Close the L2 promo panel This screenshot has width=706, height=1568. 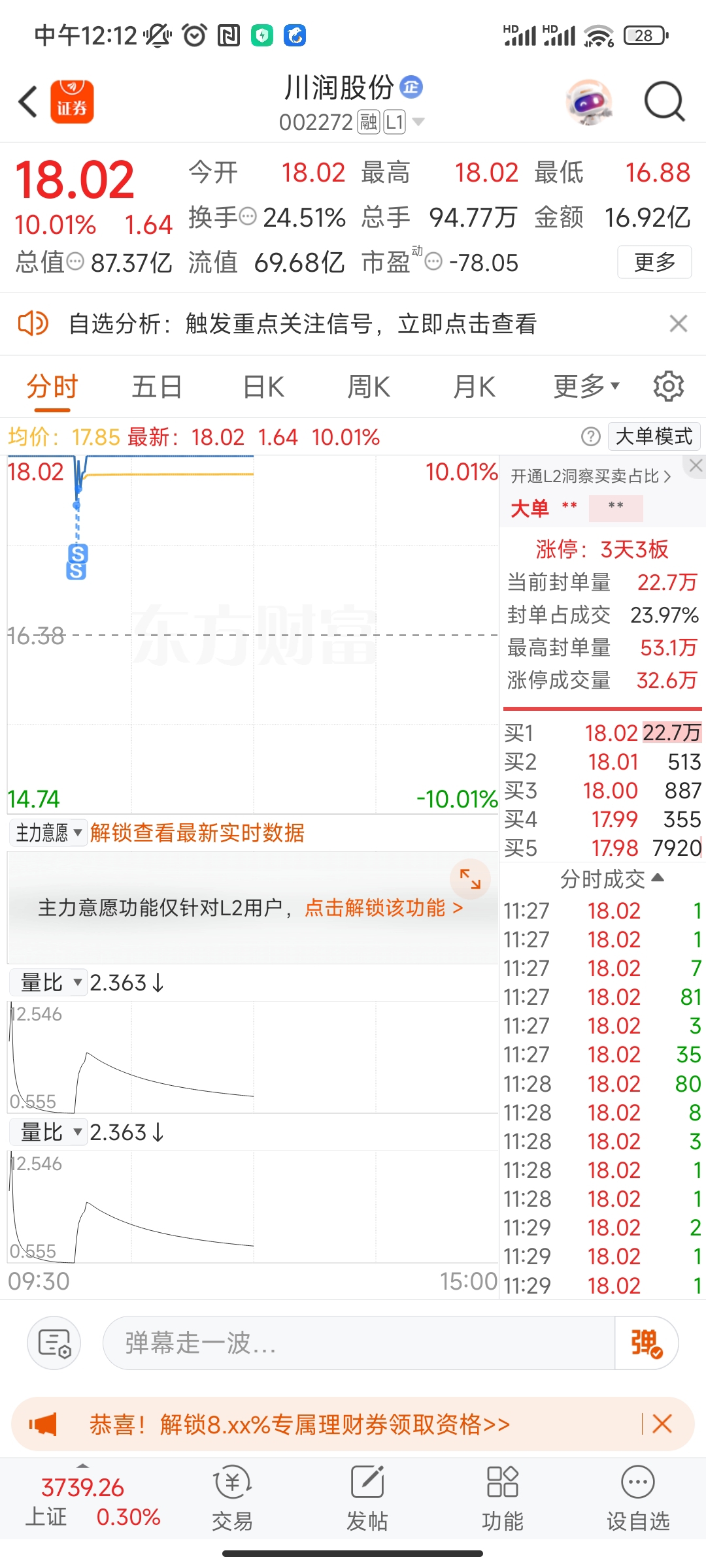click(x=696, y=465)
